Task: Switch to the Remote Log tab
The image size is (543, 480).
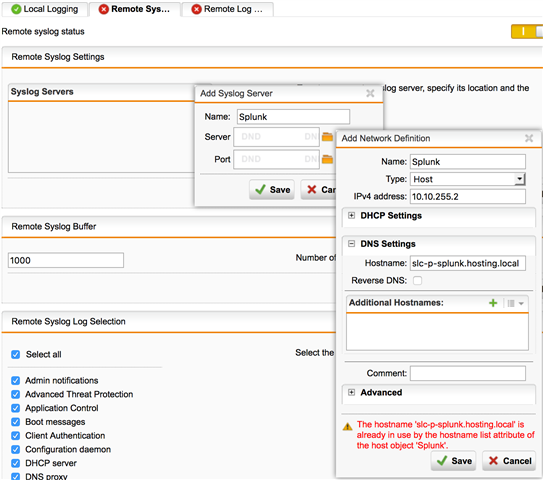Action: 228,9
